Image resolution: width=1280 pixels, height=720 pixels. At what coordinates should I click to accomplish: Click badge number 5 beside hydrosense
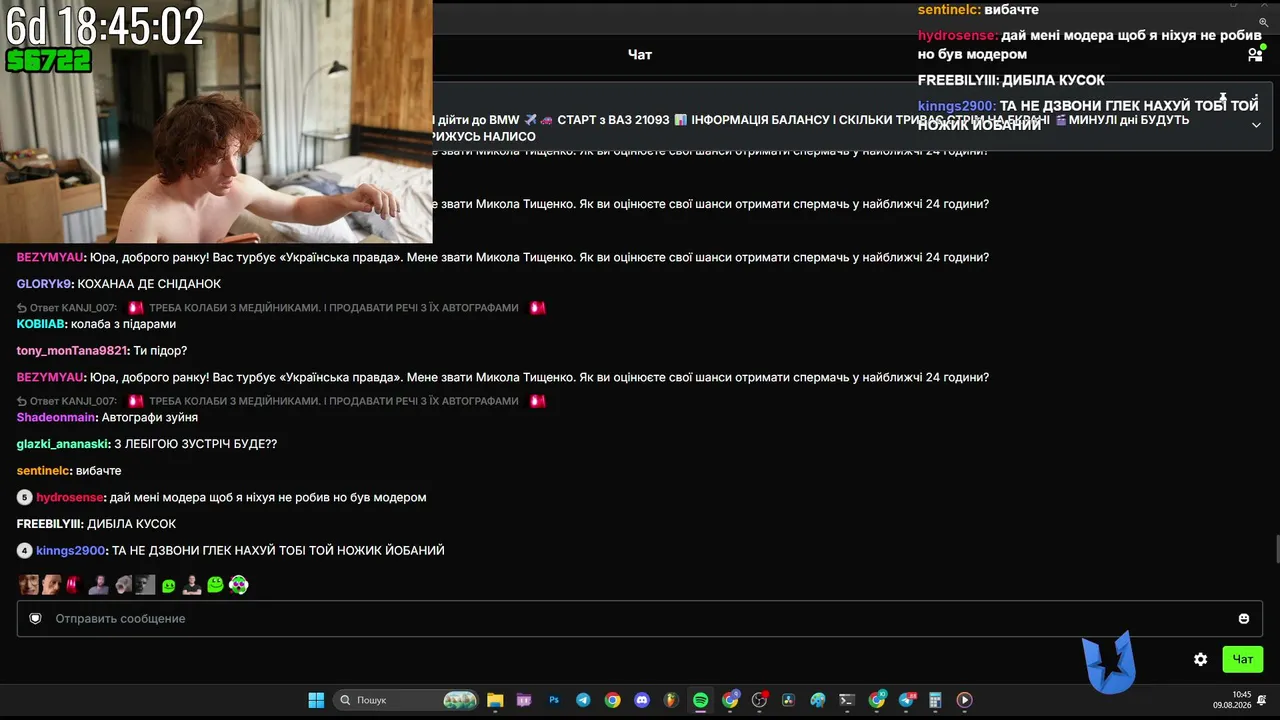pos(24,498)
